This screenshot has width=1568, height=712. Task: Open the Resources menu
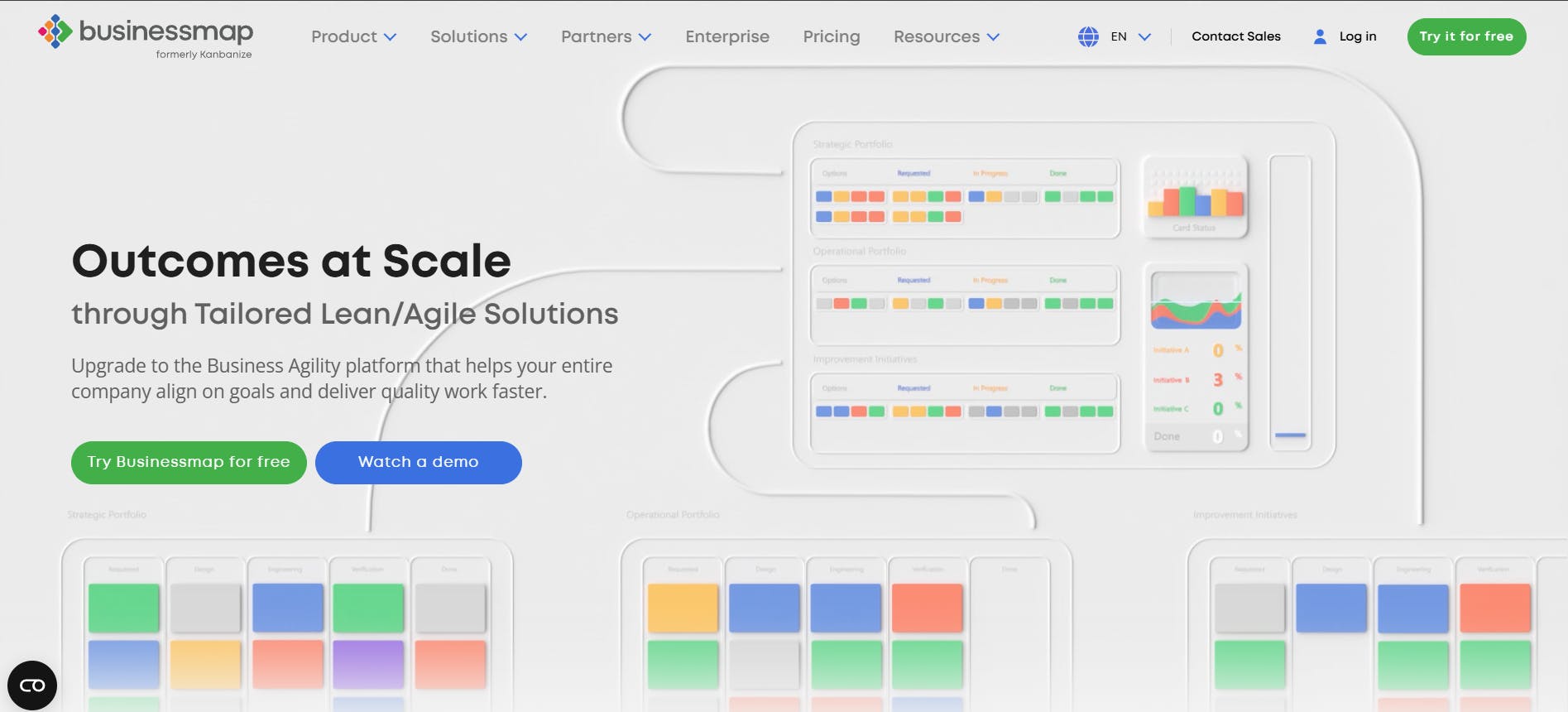coord(937,36)
